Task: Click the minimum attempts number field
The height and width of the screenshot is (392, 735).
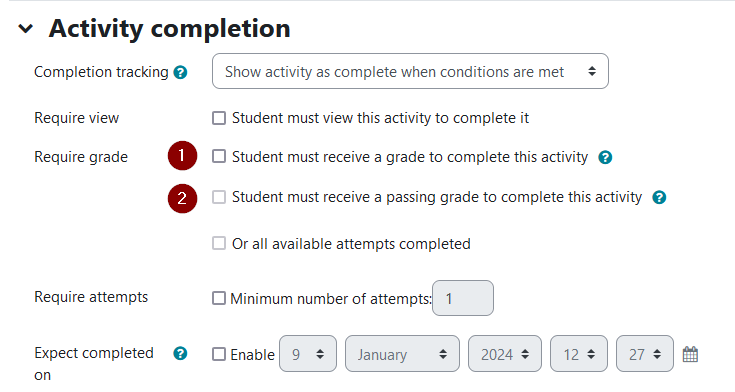Action: pyautogui.click(x=463, y=298)
